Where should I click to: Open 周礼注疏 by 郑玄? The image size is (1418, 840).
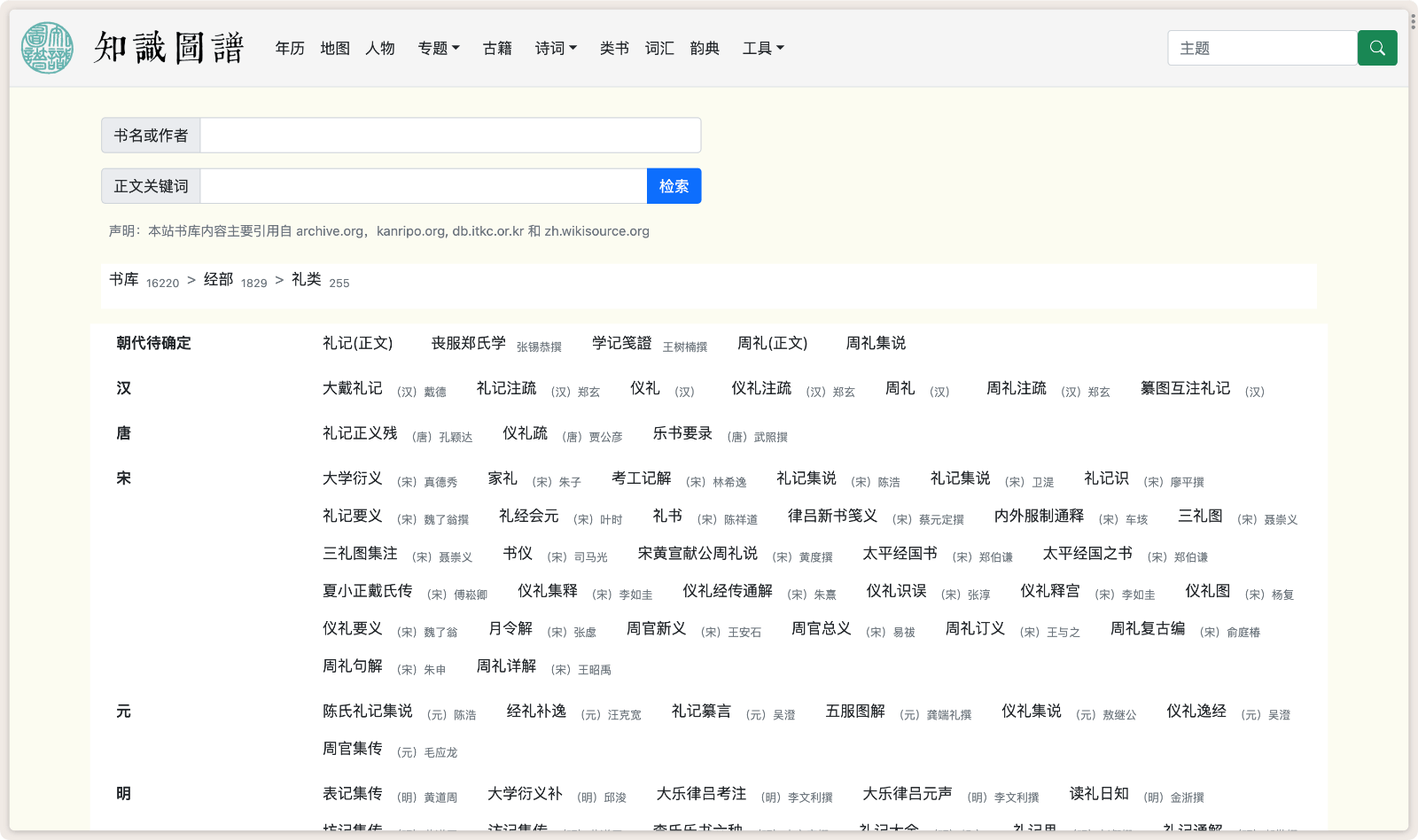click(1015, 388)
